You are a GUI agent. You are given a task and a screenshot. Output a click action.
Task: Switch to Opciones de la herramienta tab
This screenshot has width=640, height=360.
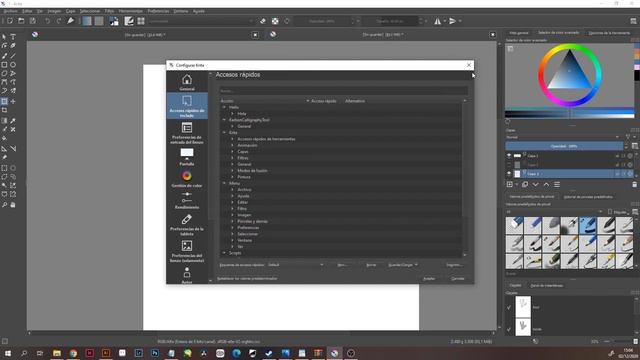click(x=609, y=33)
